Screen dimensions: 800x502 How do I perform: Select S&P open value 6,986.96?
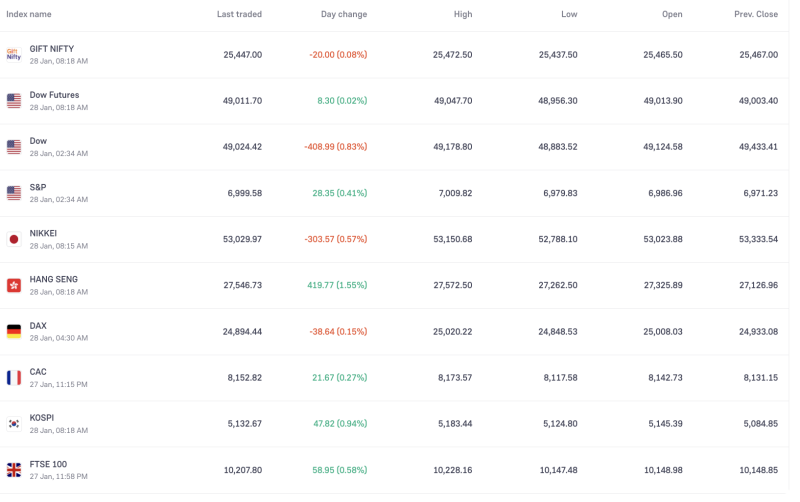click(x=665, y=193)
